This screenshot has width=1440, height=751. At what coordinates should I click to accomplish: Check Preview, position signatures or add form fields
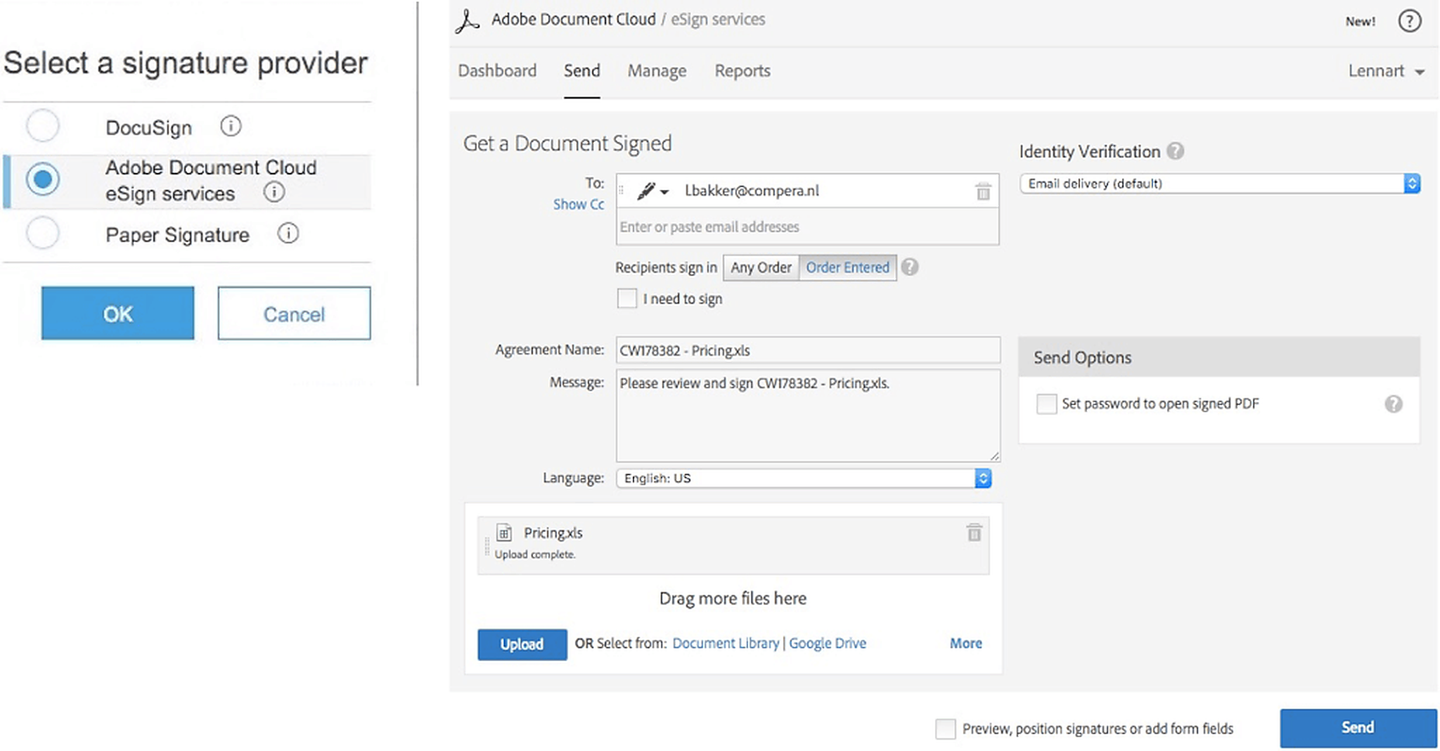tap(945, 729)
